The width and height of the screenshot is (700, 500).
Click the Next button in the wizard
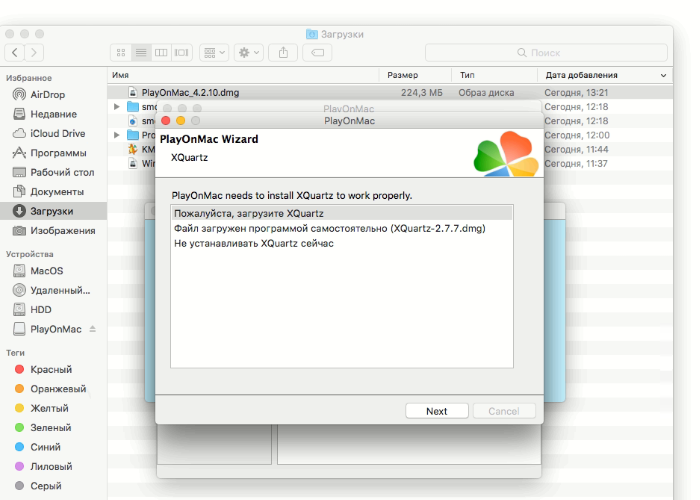click(437, 411)
